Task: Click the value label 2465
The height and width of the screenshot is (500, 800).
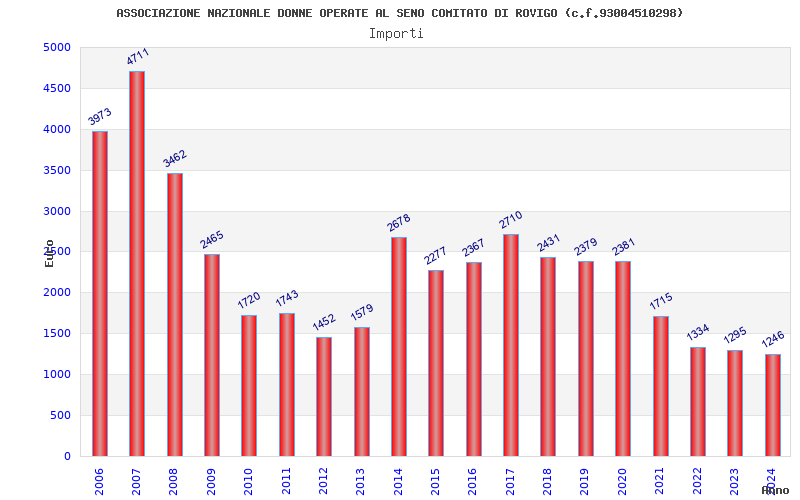Action: pos(212,240)
